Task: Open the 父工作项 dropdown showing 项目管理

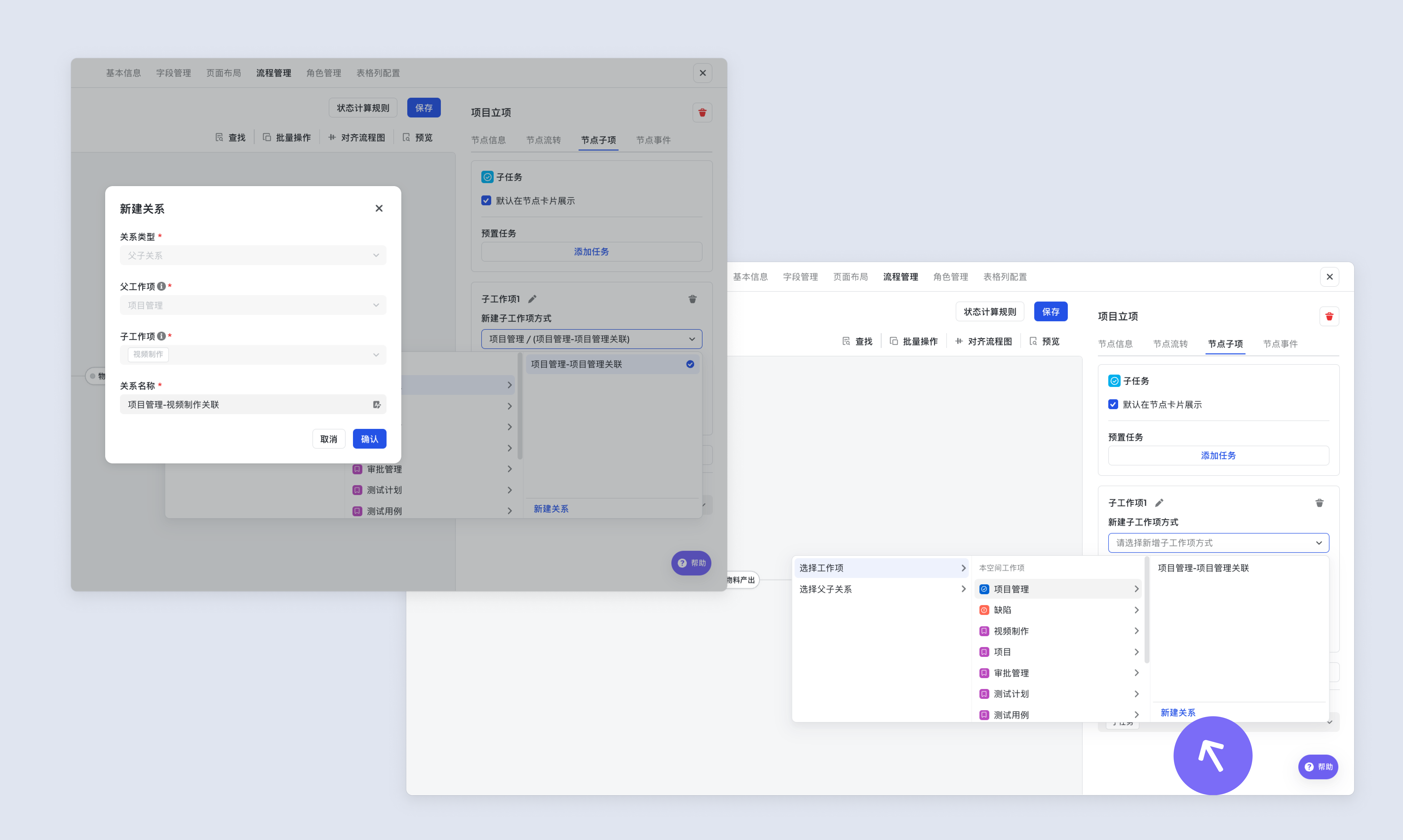Action: [253, 305]
